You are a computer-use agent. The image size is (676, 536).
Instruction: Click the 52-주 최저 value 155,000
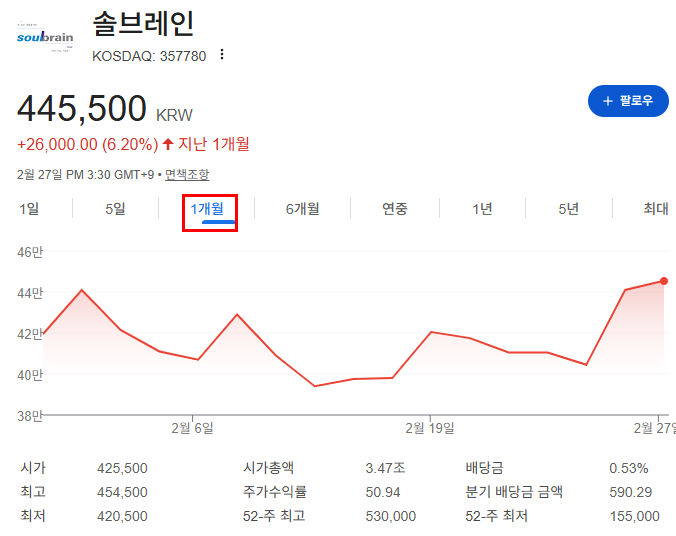[635, 517]
